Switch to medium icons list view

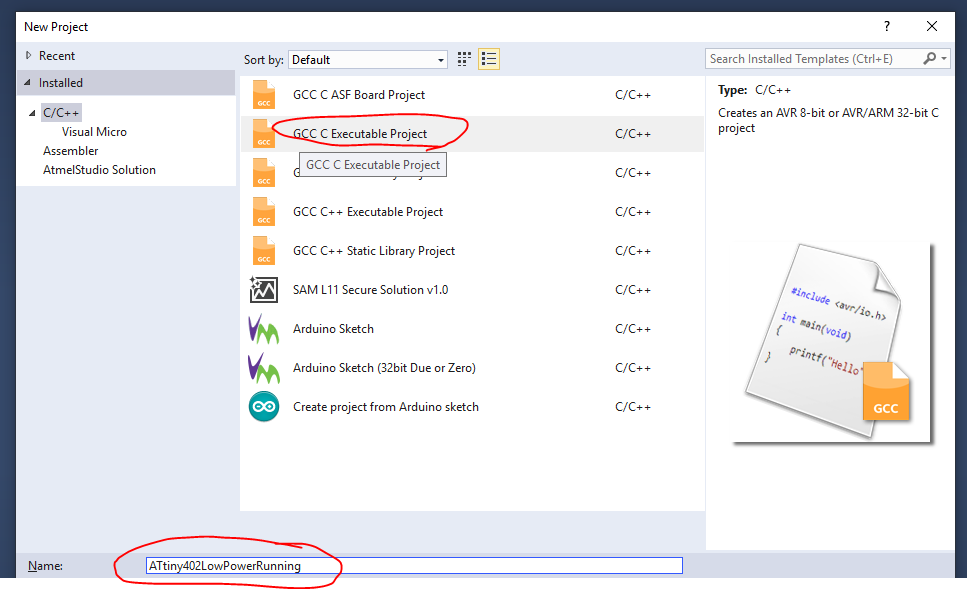(488, 60)
